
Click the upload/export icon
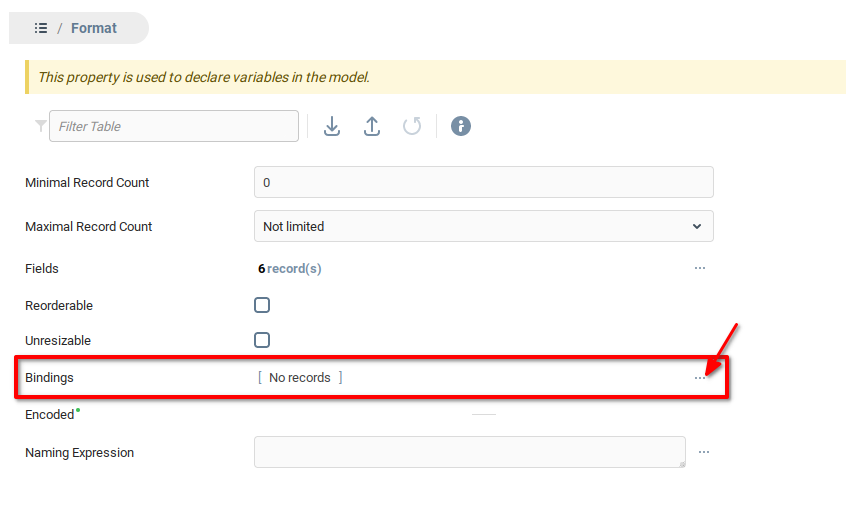tap(372, 126)
